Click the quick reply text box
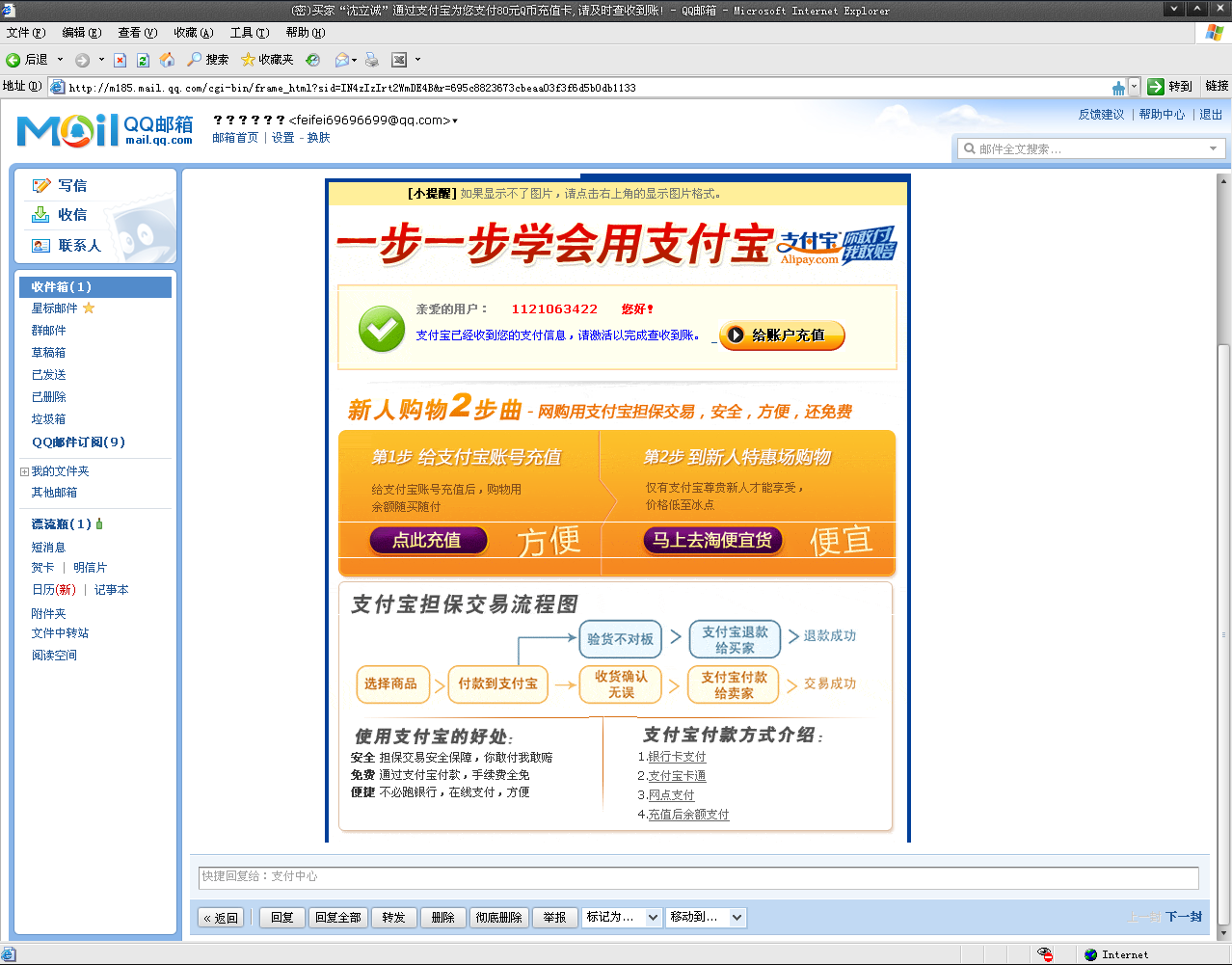The image size is (1232, 965). (699, 877)
